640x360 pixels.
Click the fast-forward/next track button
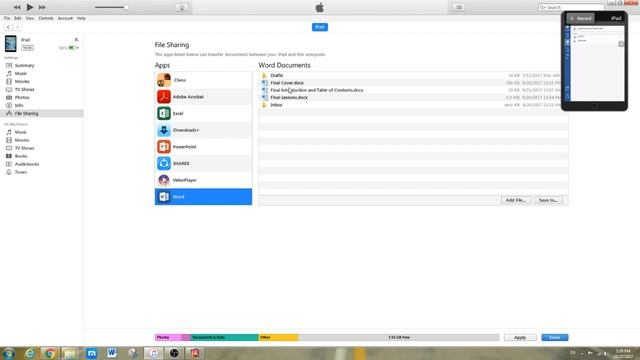tap(42, 7)
